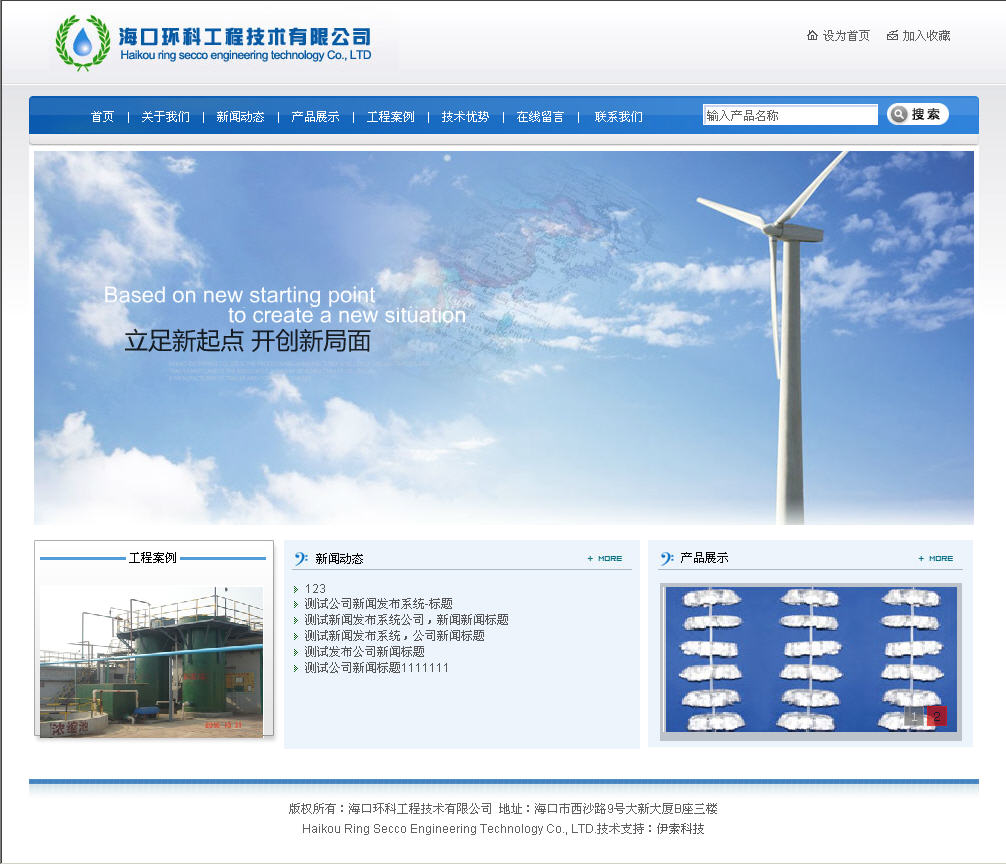This screenshot has width=1006, height=864.
Task: Open 产品展示 in the navigation bar
Action: (x=315, y=117)
